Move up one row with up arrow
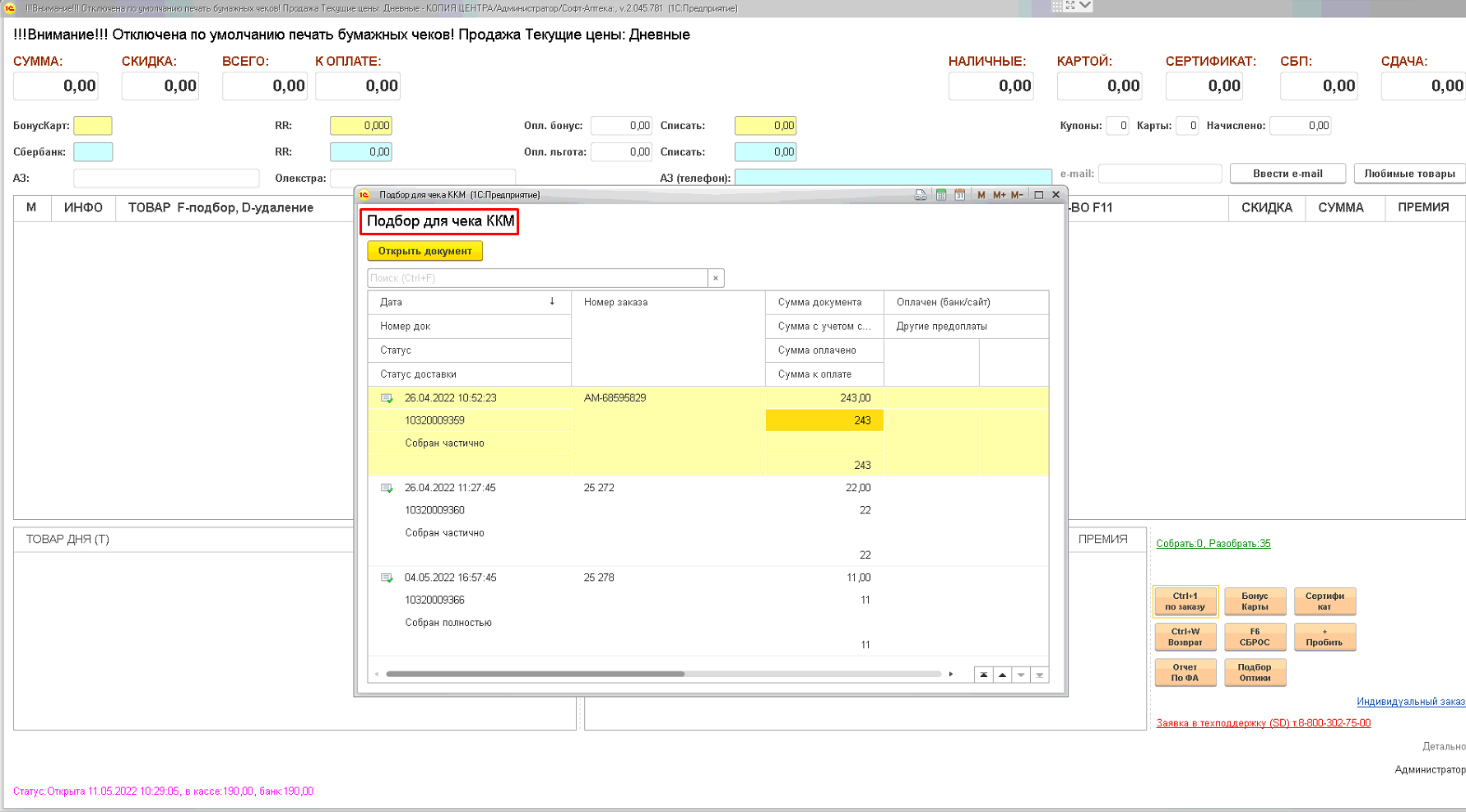 pyautogui.click(x=1002, y=675)
